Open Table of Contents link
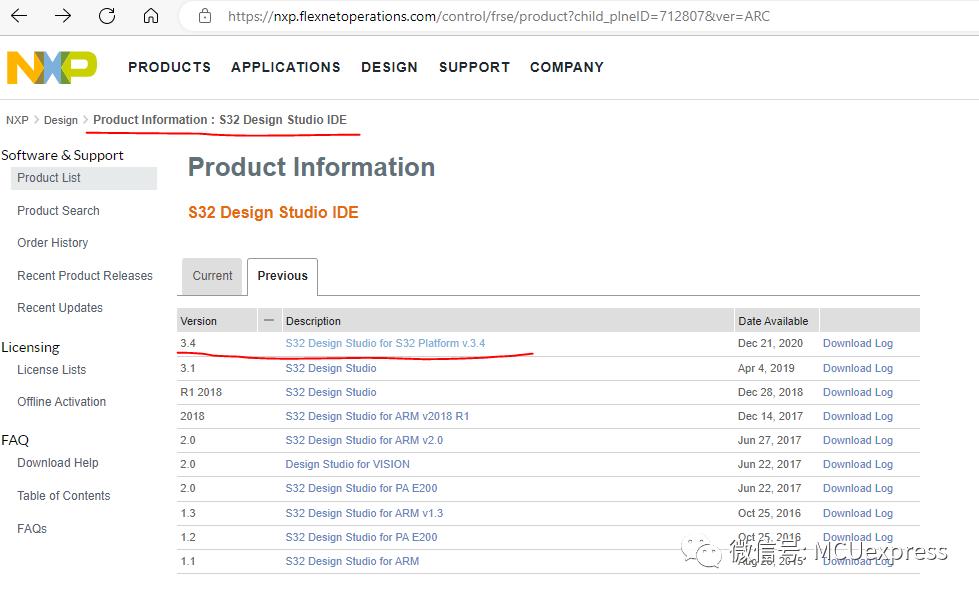This screenshot has height=596, width=979. pos(64,496)
